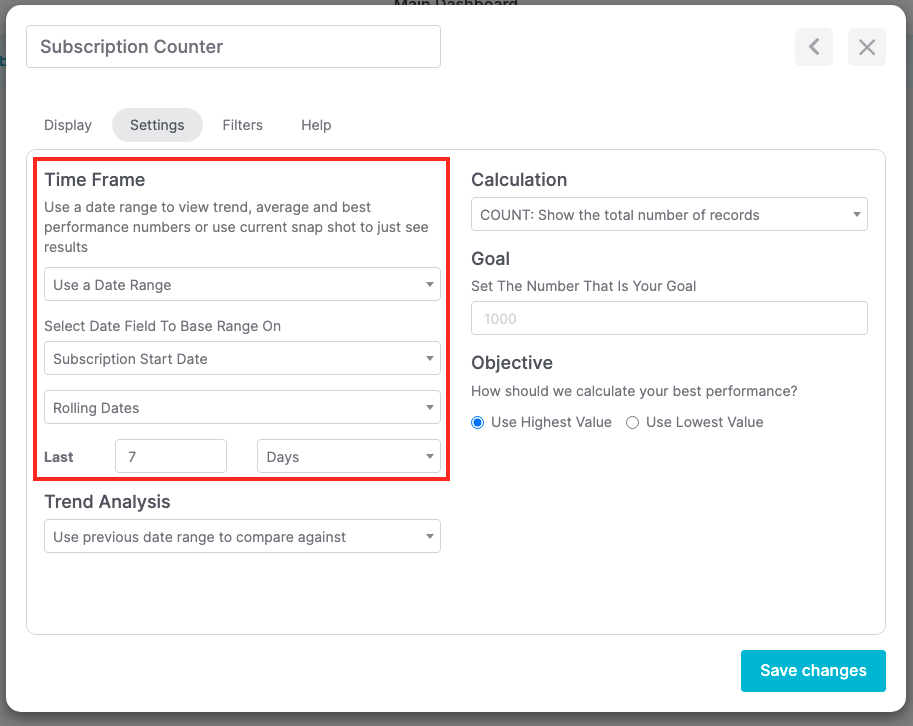Image resolution: width=913 pixels, height=726 pixels.
Task: Select the Settings tab
Action: (157, 125)
